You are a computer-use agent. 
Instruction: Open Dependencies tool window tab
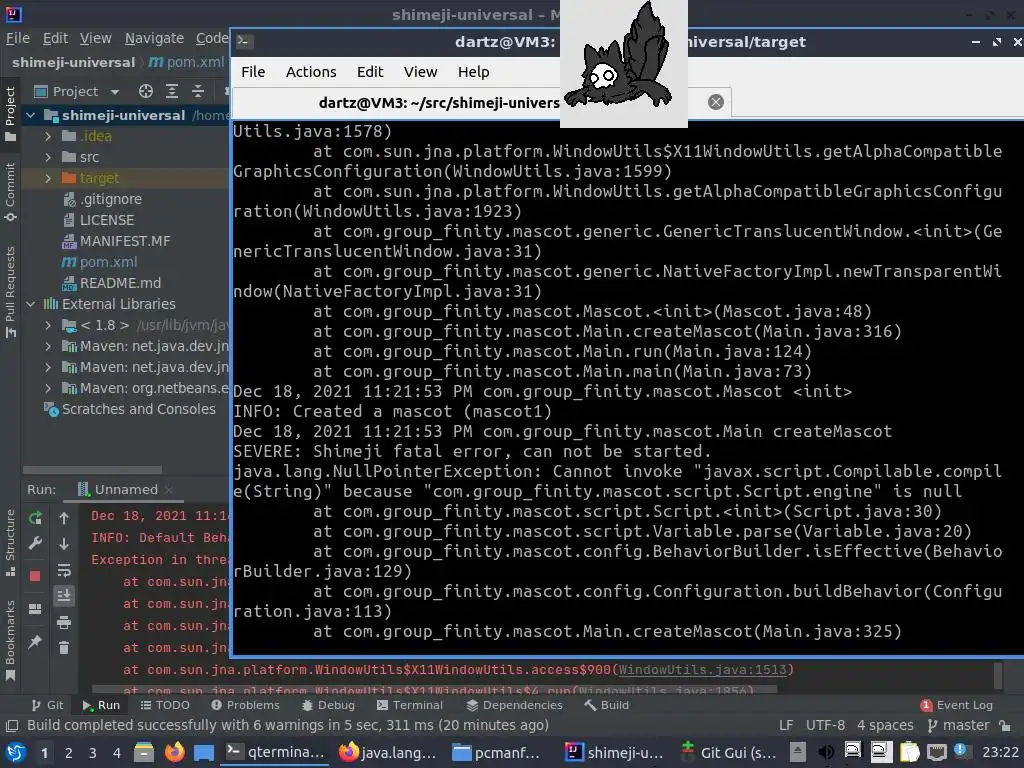[x=515, y=705]
